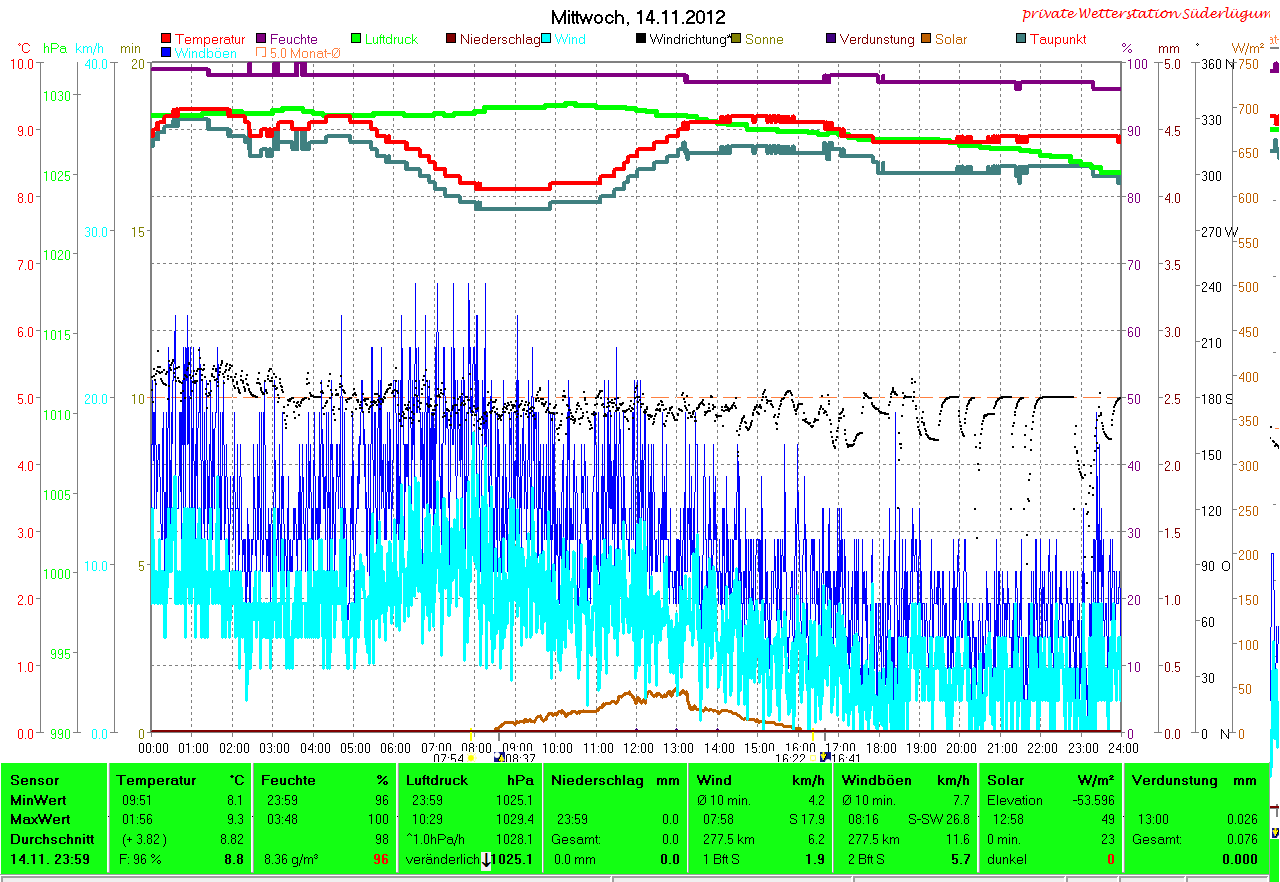Click the dark red Niederschlag legend square
The width and height of the screenshot is (1280, 882).
point(451,40)
